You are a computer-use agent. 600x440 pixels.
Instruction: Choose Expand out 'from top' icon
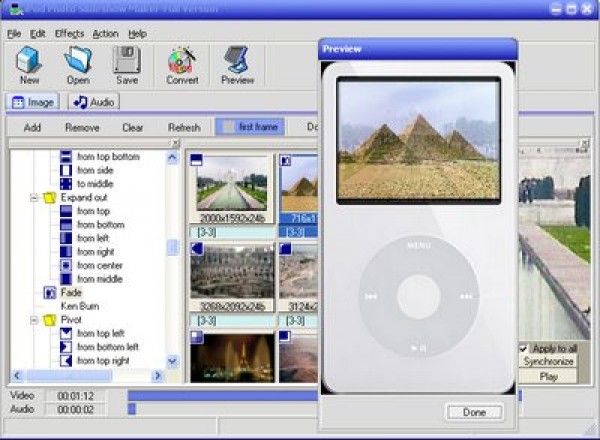66,211
